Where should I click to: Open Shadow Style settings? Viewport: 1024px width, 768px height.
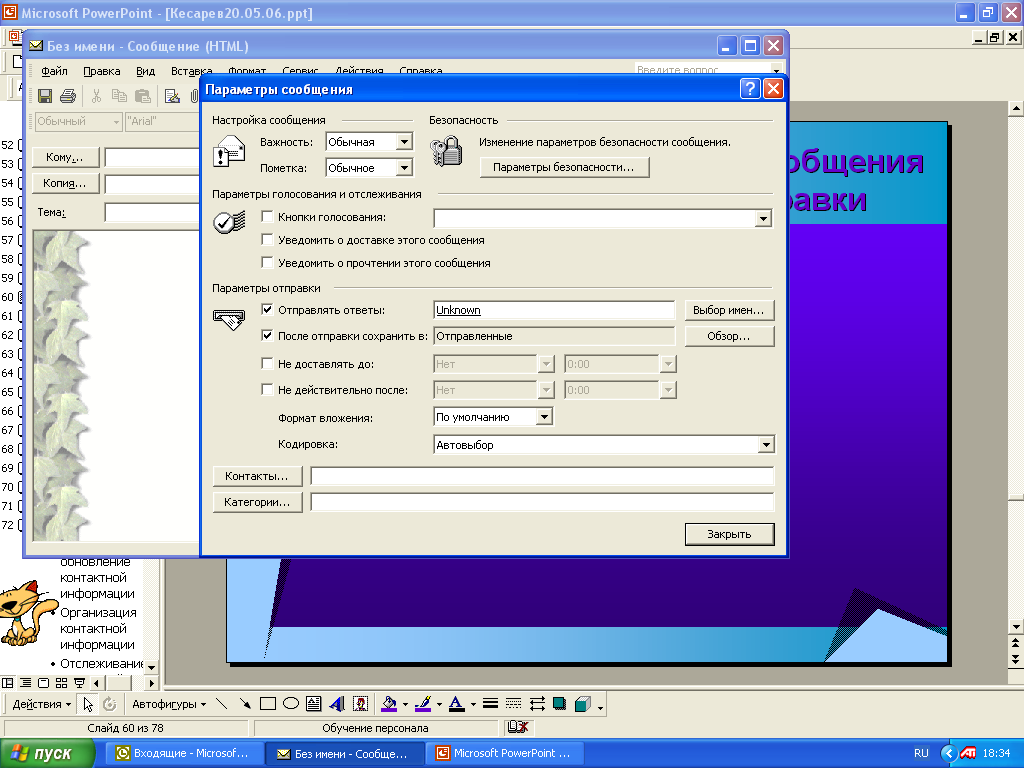[x=560, y=703]
